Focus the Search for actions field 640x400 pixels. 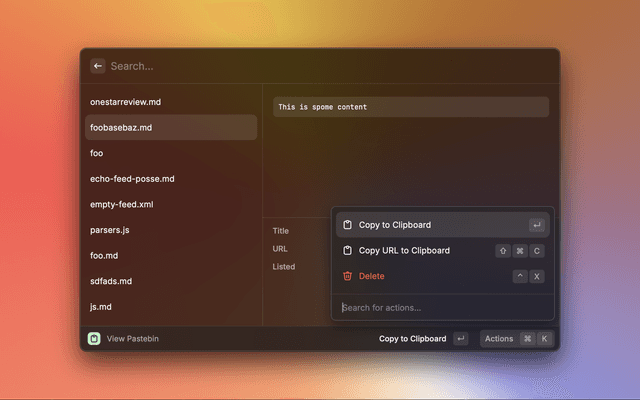(440, 307)
